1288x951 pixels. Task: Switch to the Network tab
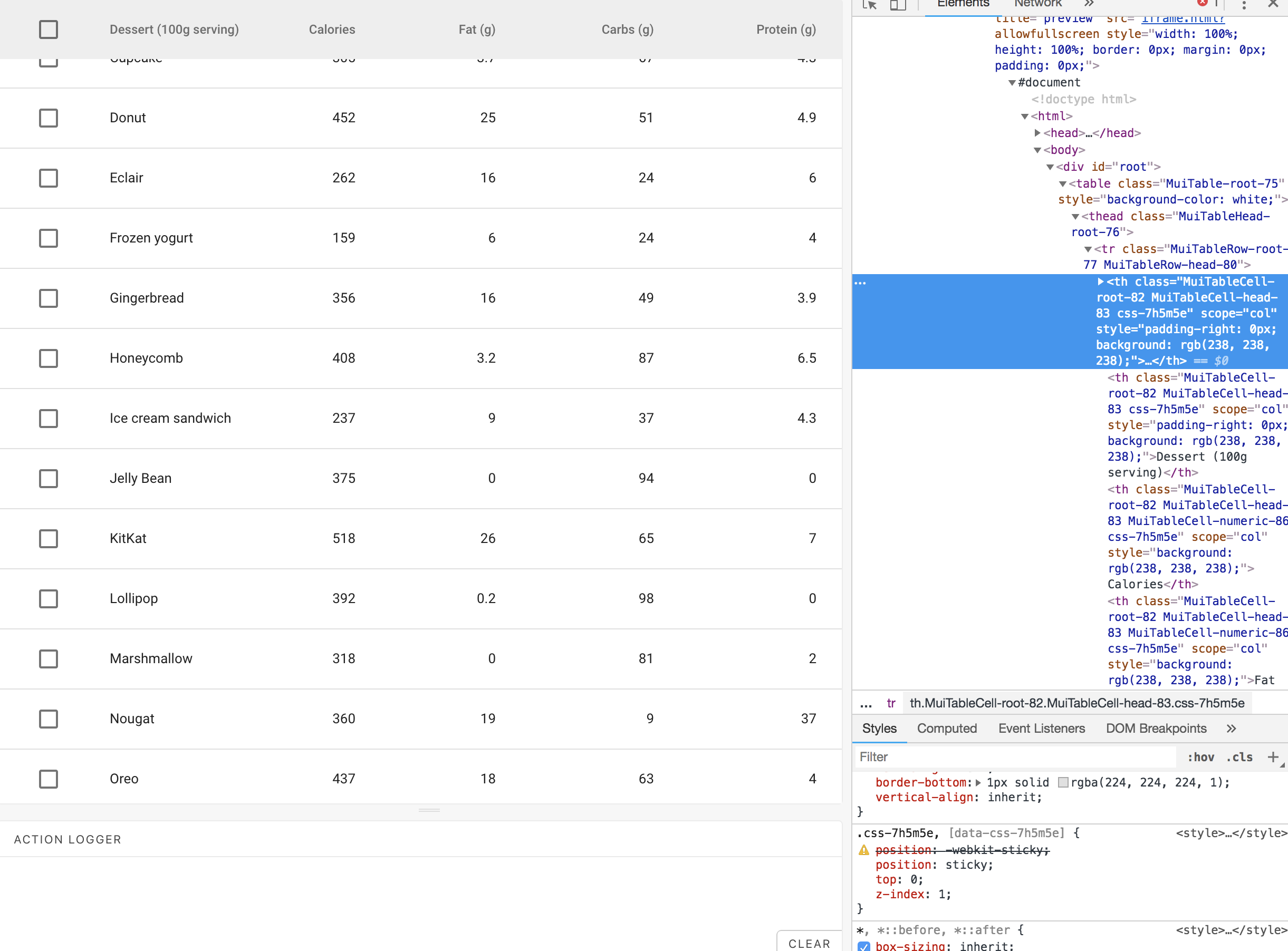[1037, 4]
